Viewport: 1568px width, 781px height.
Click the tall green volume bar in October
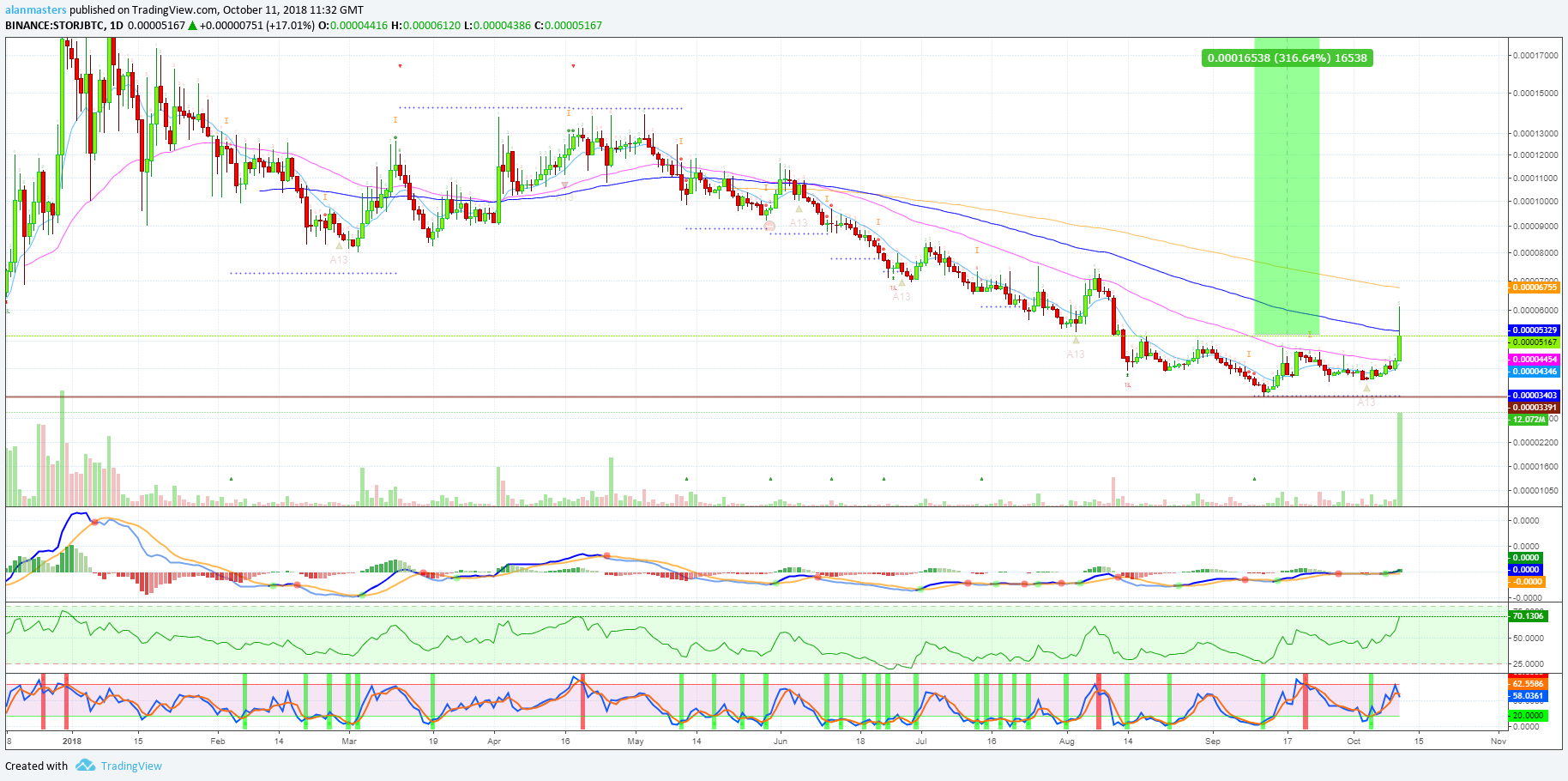point(1400,459)
